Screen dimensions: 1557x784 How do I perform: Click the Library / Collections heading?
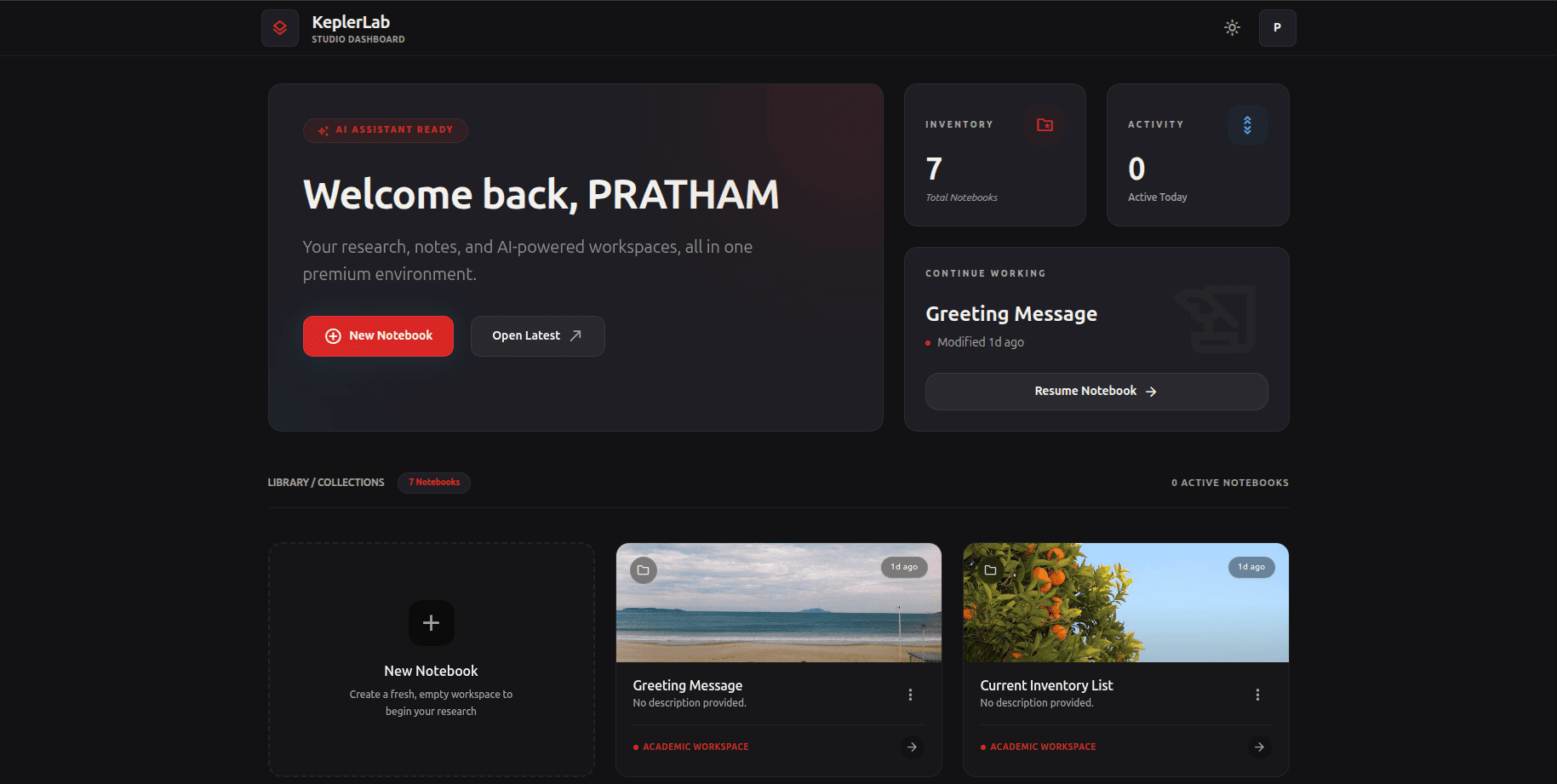point(326,483)
